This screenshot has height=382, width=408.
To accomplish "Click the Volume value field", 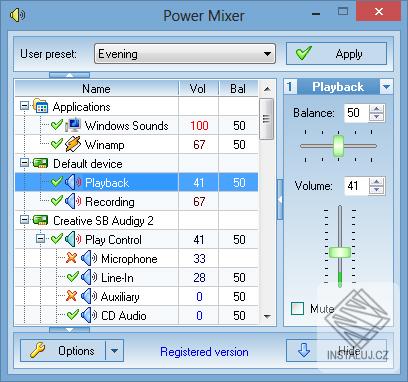I will pos(356,186).
